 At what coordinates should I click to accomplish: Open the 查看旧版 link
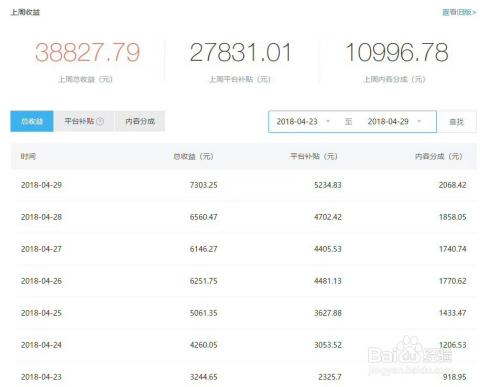coord(459,12)
